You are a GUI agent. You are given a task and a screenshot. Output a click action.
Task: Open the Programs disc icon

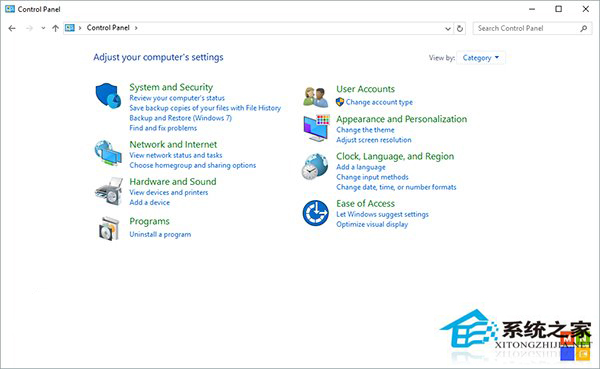(x=109, y=229)
